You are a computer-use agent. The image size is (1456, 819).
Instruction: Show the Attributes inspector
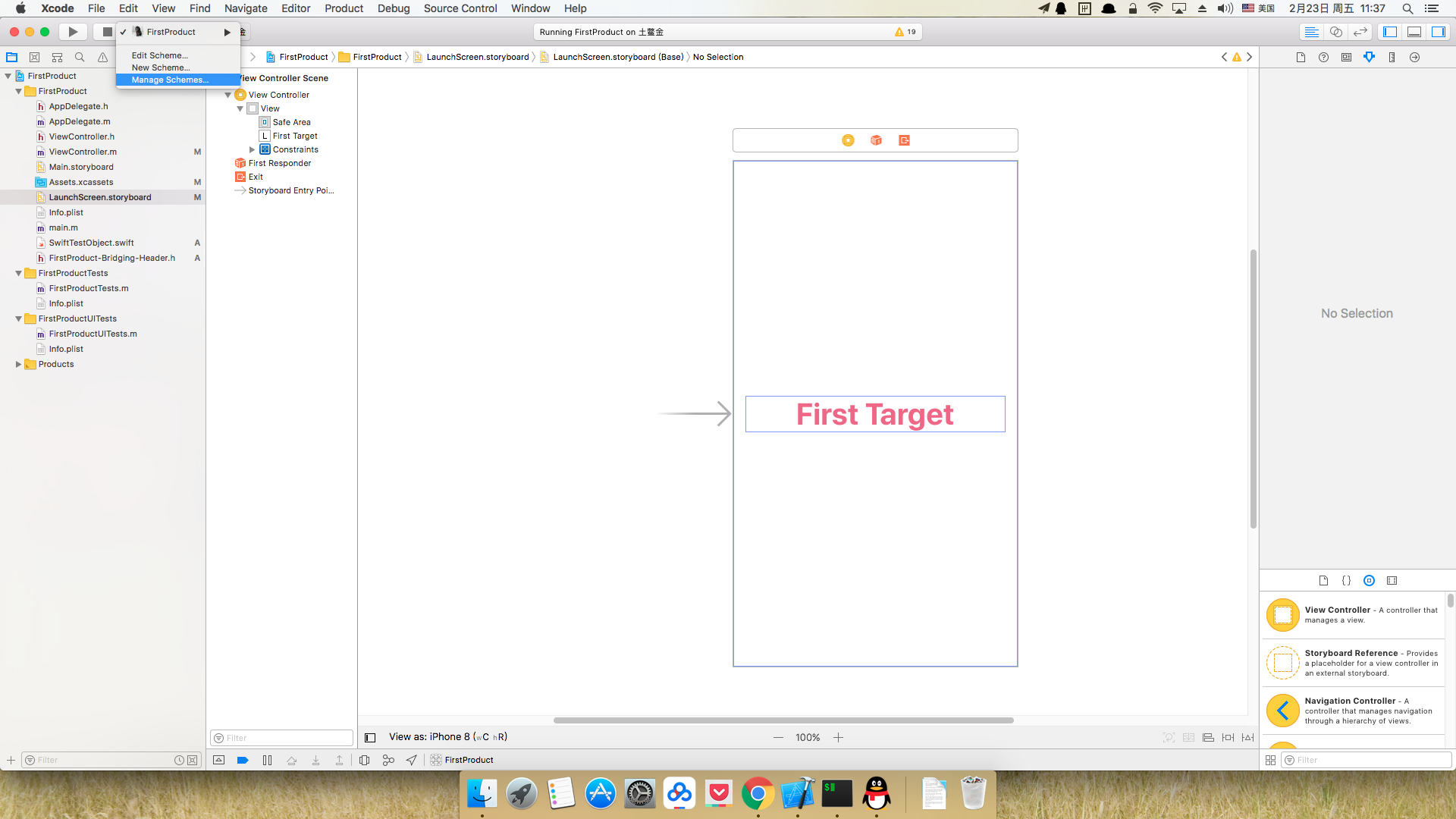1369,57
